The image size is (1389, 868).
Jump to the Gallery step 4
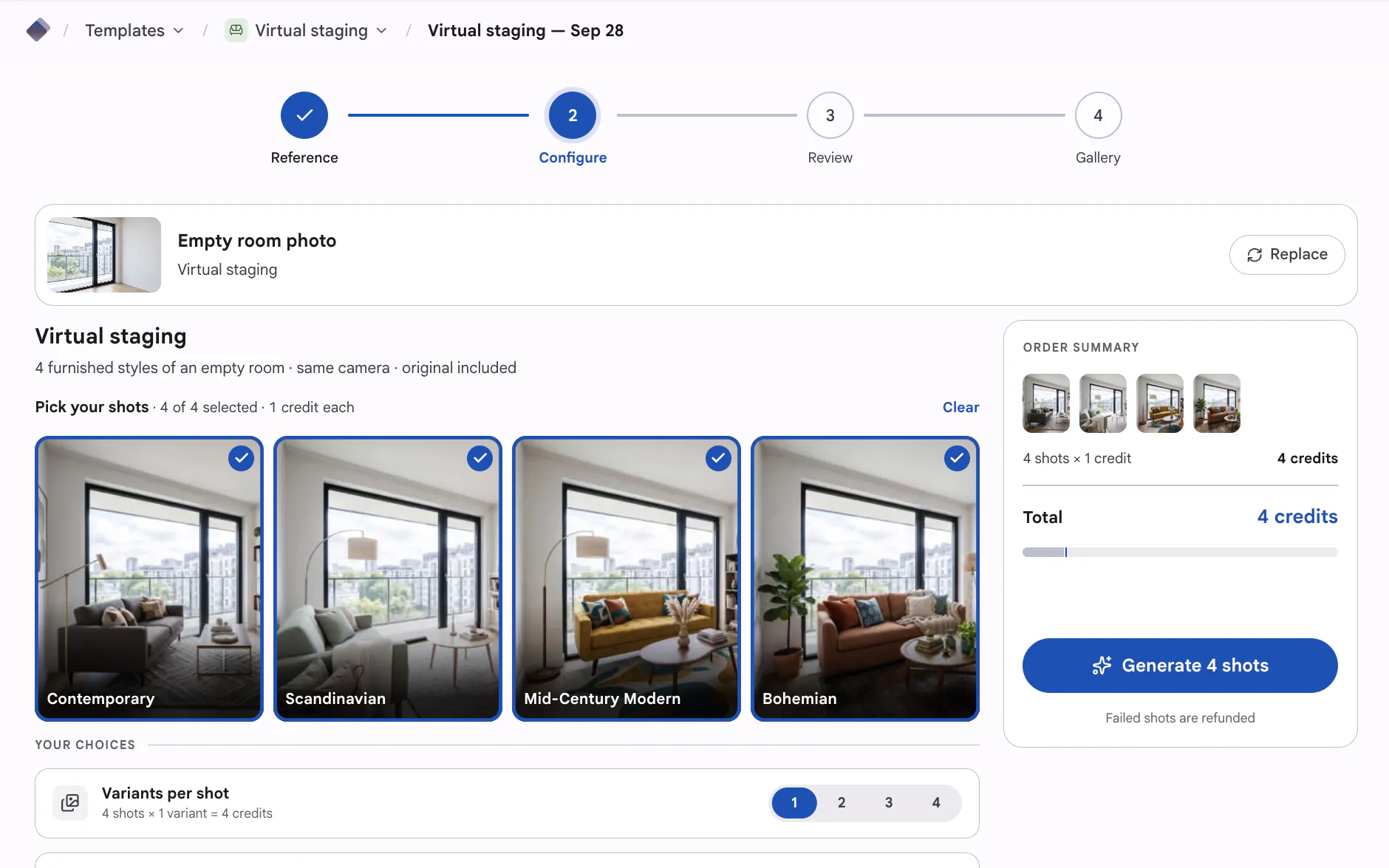(x=1098, y=115)
